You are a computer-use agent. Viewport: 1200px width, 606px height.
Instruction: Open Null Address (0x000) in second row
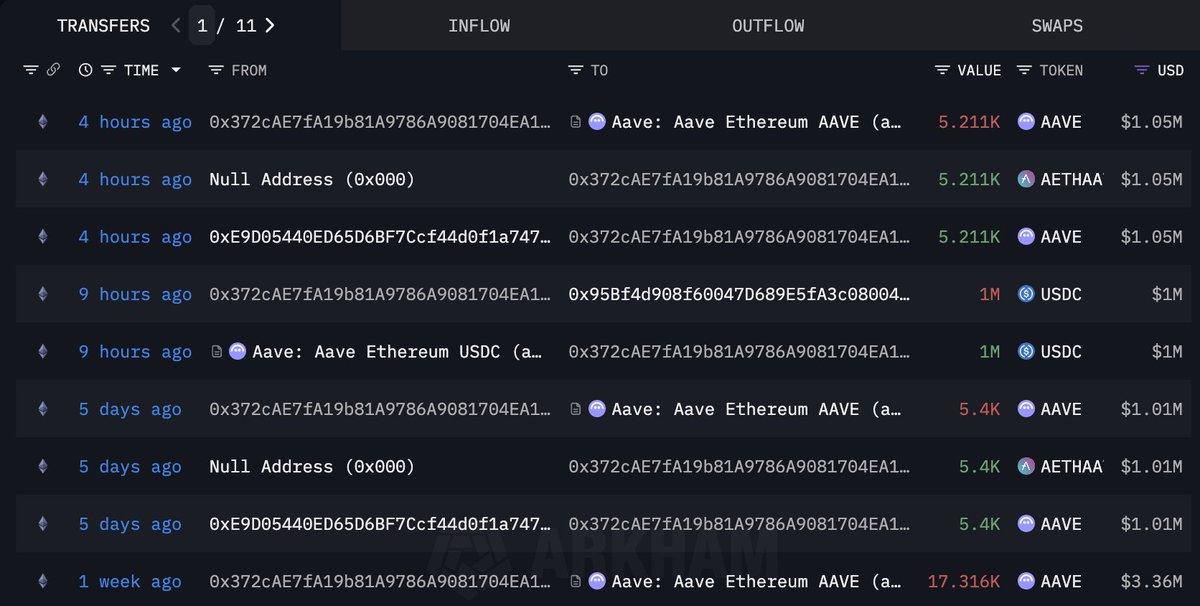[312, 180]
